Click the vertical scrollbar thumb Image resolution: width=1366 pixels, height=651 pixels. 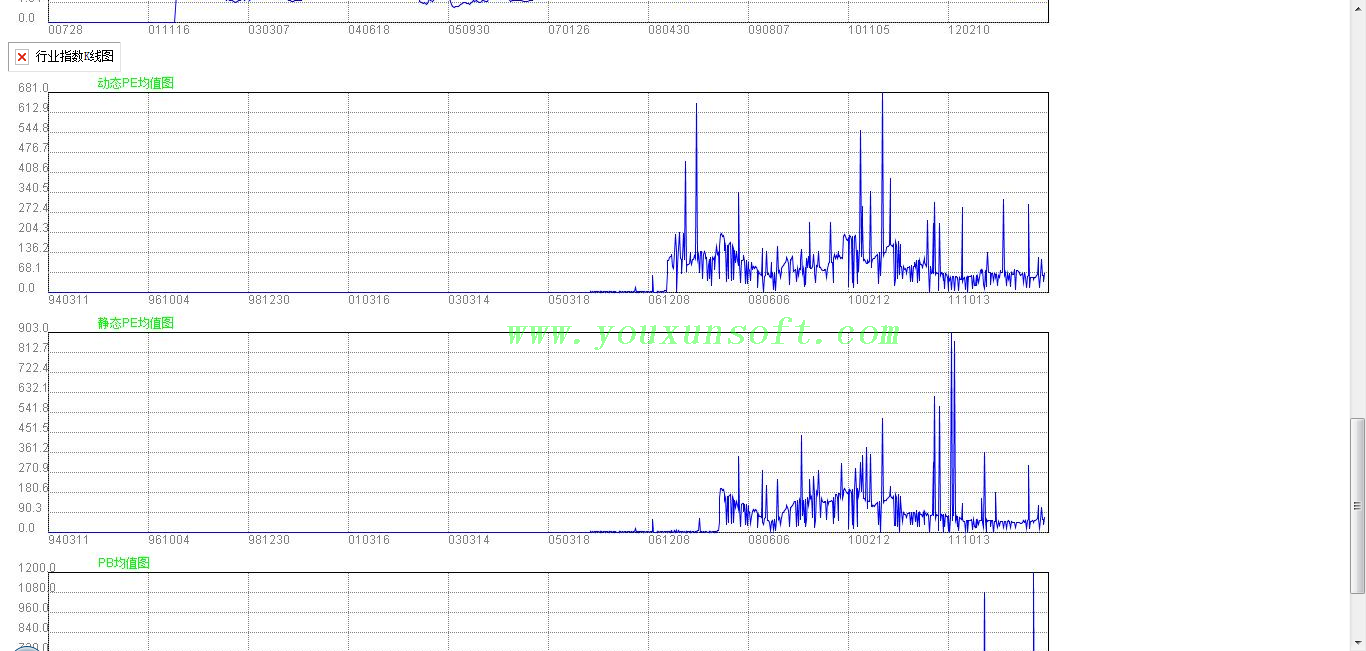(x=1357, y=505)
